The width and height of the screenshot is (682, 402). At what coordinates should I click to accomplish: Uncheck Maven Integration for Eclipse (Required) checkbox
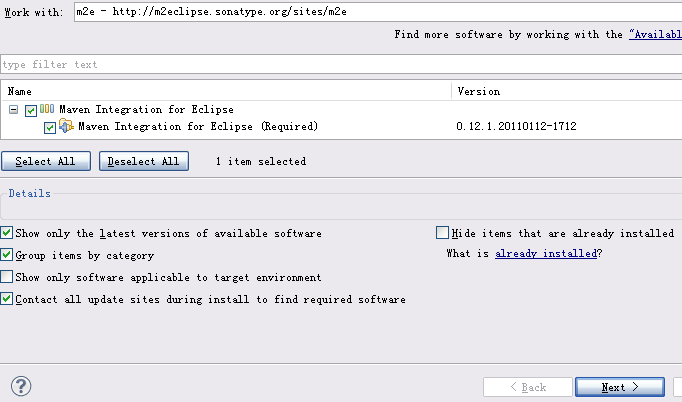50,128
